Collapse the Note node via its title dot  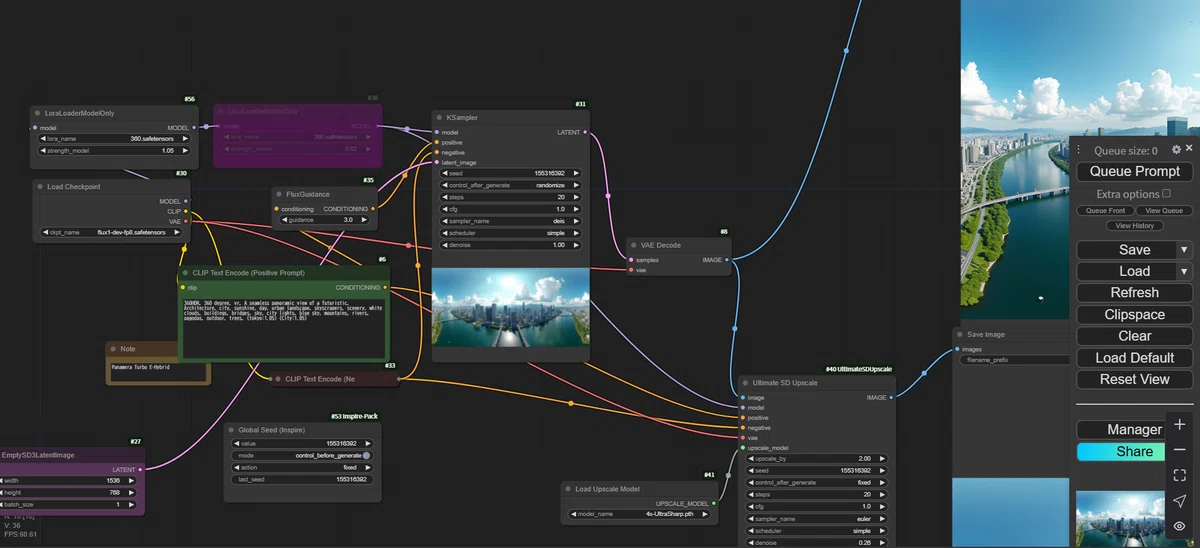coord(113,349)
